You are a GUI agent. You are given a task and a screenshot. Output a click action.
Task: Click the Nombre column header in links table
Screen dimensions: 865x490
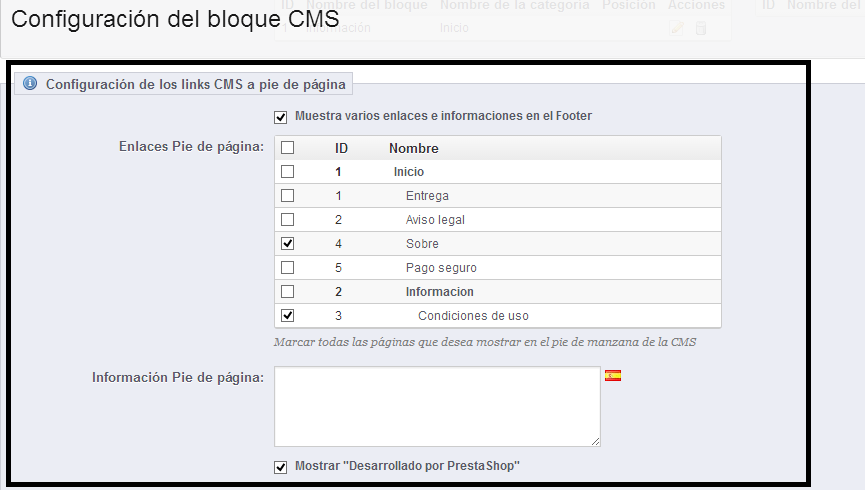click(x=414, y=148)
